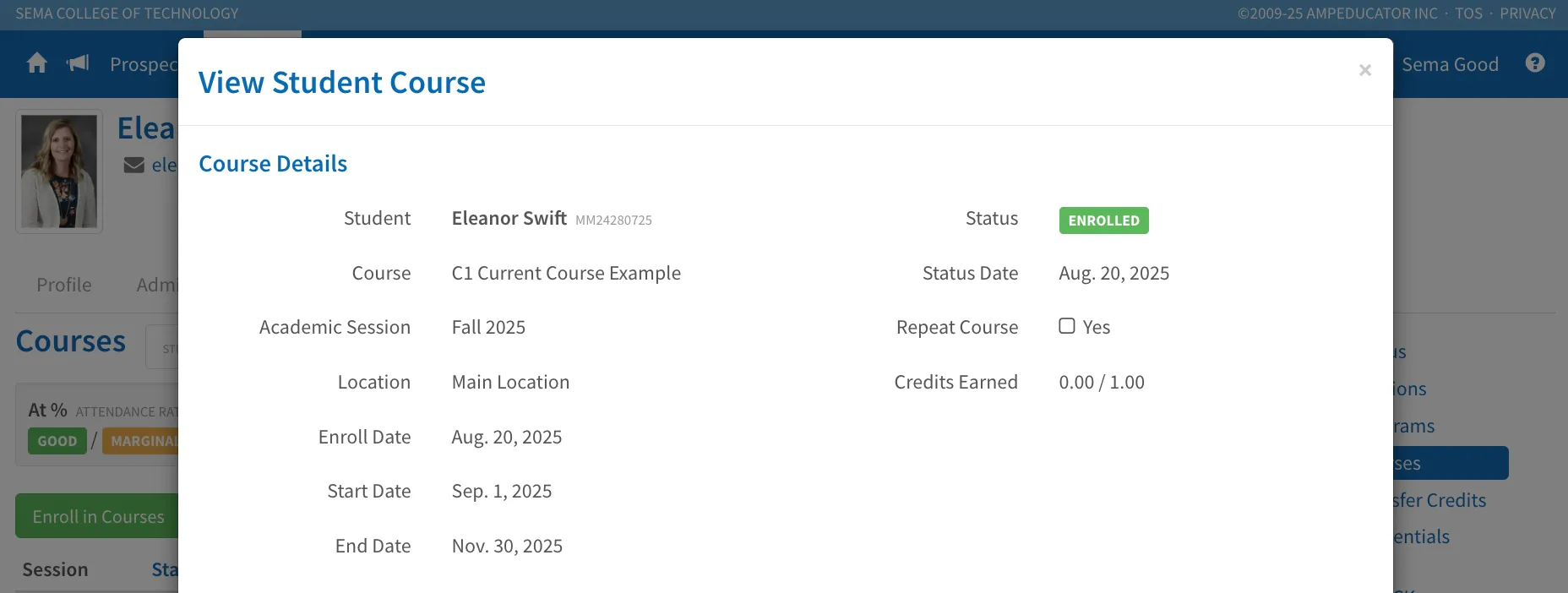Click student ID MM24280725
Viewport: 1568px width, 593px height.
coord(613,220)
